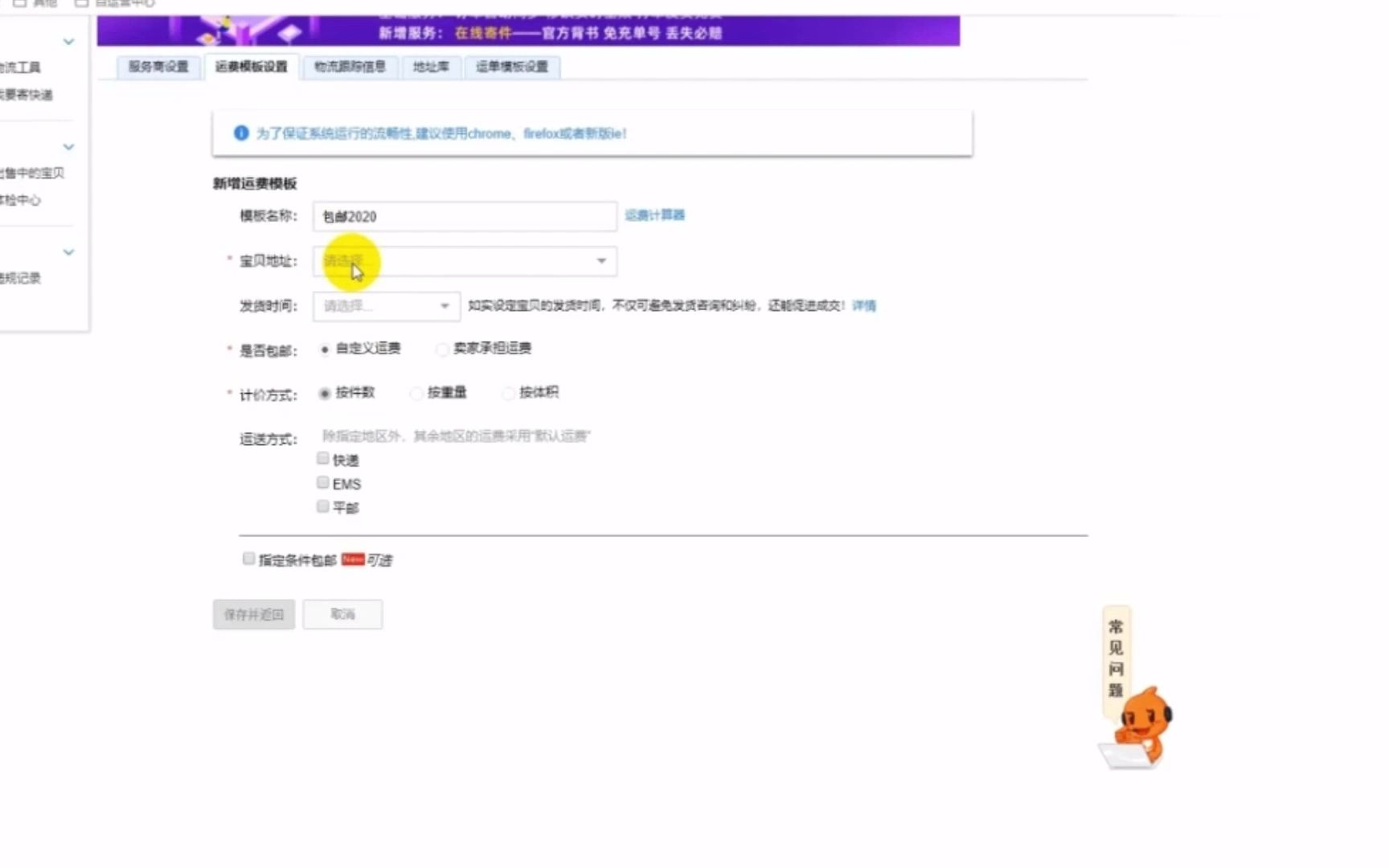Select 按件数 pricing method

click(x=325, y=394)
